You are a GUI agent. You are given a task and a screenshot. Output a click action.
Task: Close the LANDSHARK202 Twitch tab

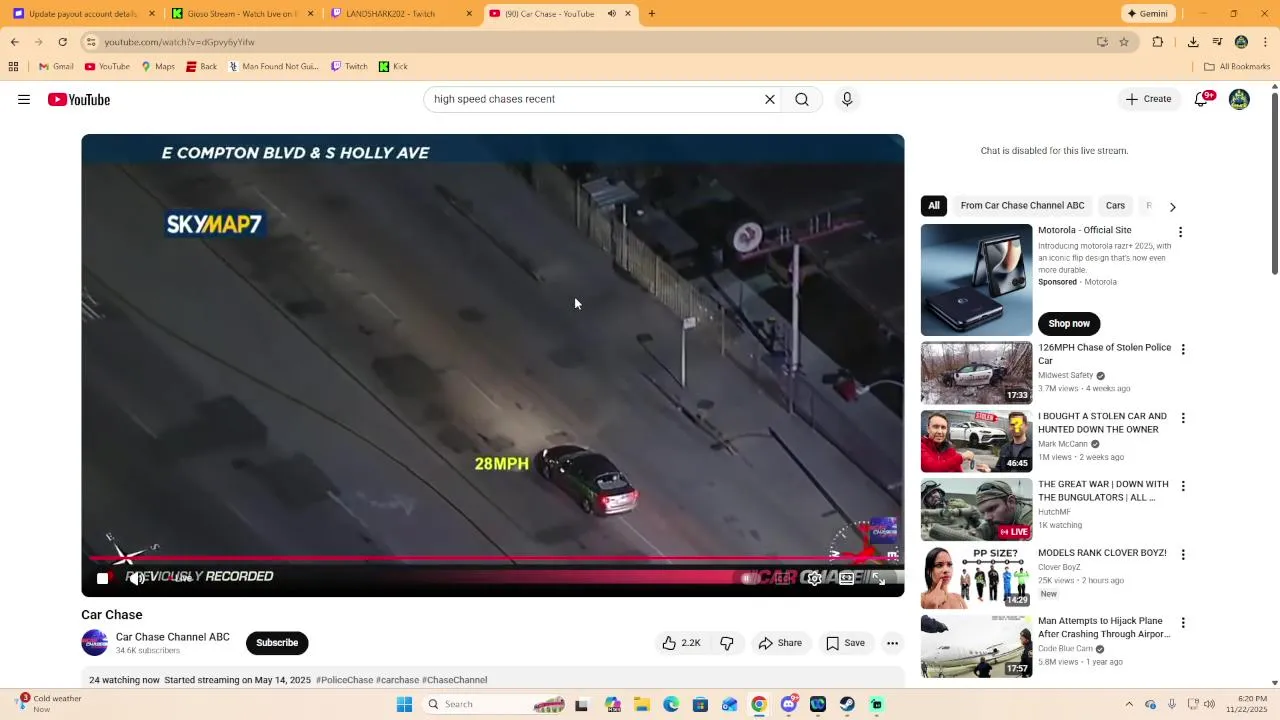tap(469, 14)
